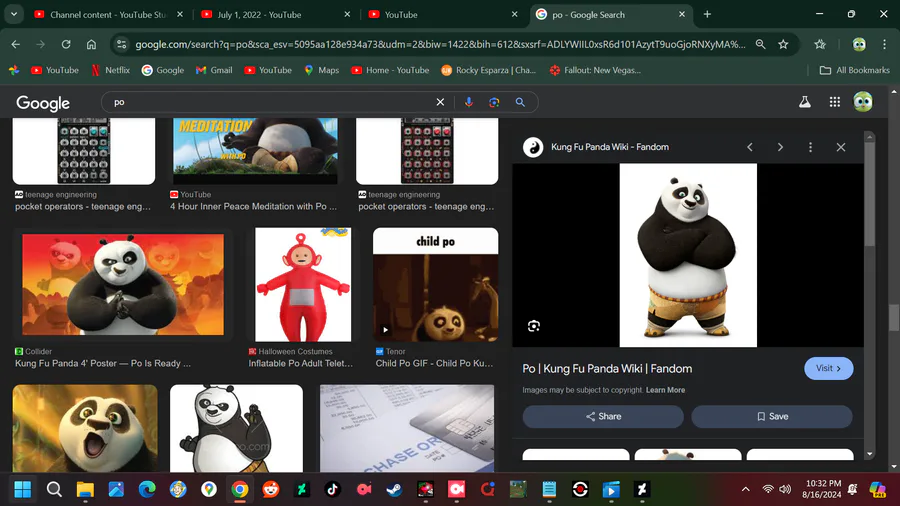
Task: Open Child Po GIF result
Action: point(436,285)
